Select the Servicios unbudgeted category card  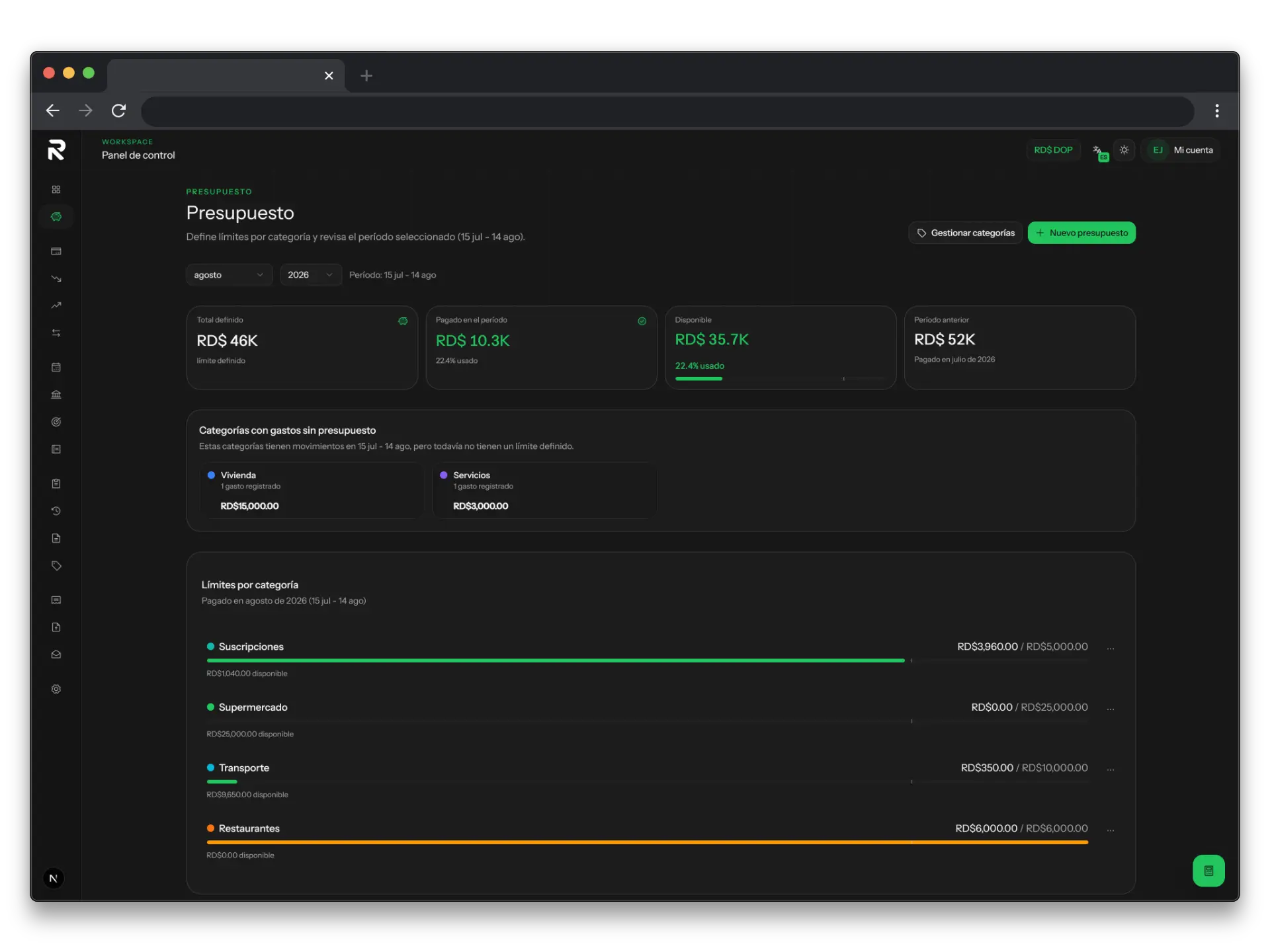[x=544, y=491]
